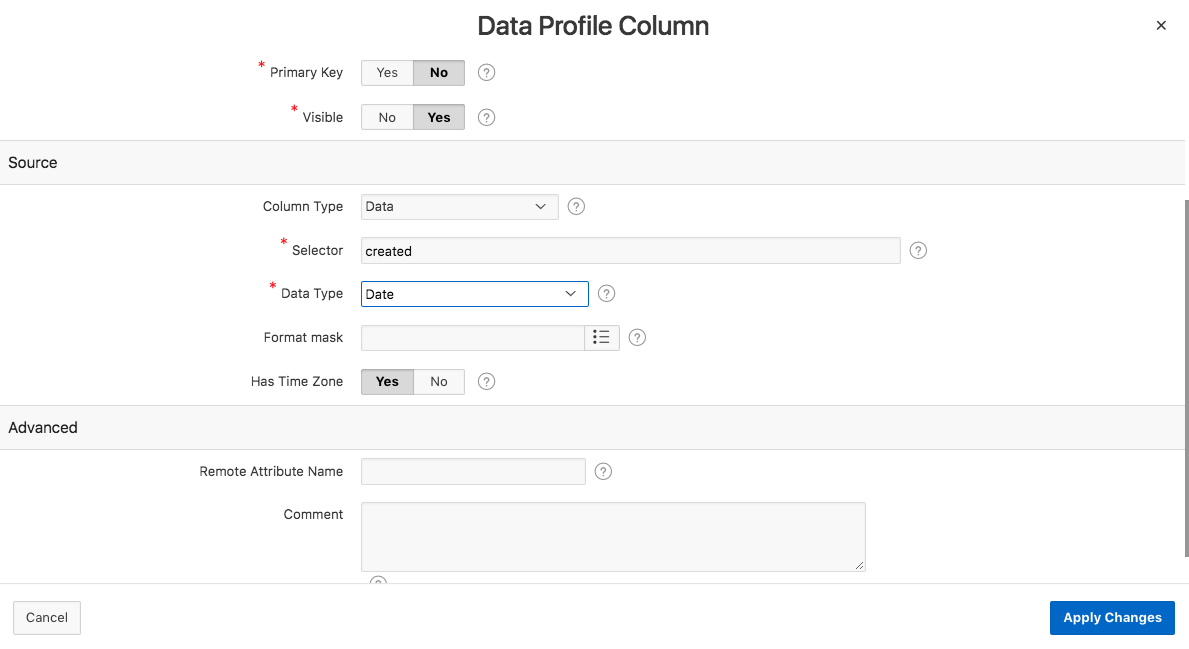
Task: Expand the Column Type dropdown
Action: point(459,207)
